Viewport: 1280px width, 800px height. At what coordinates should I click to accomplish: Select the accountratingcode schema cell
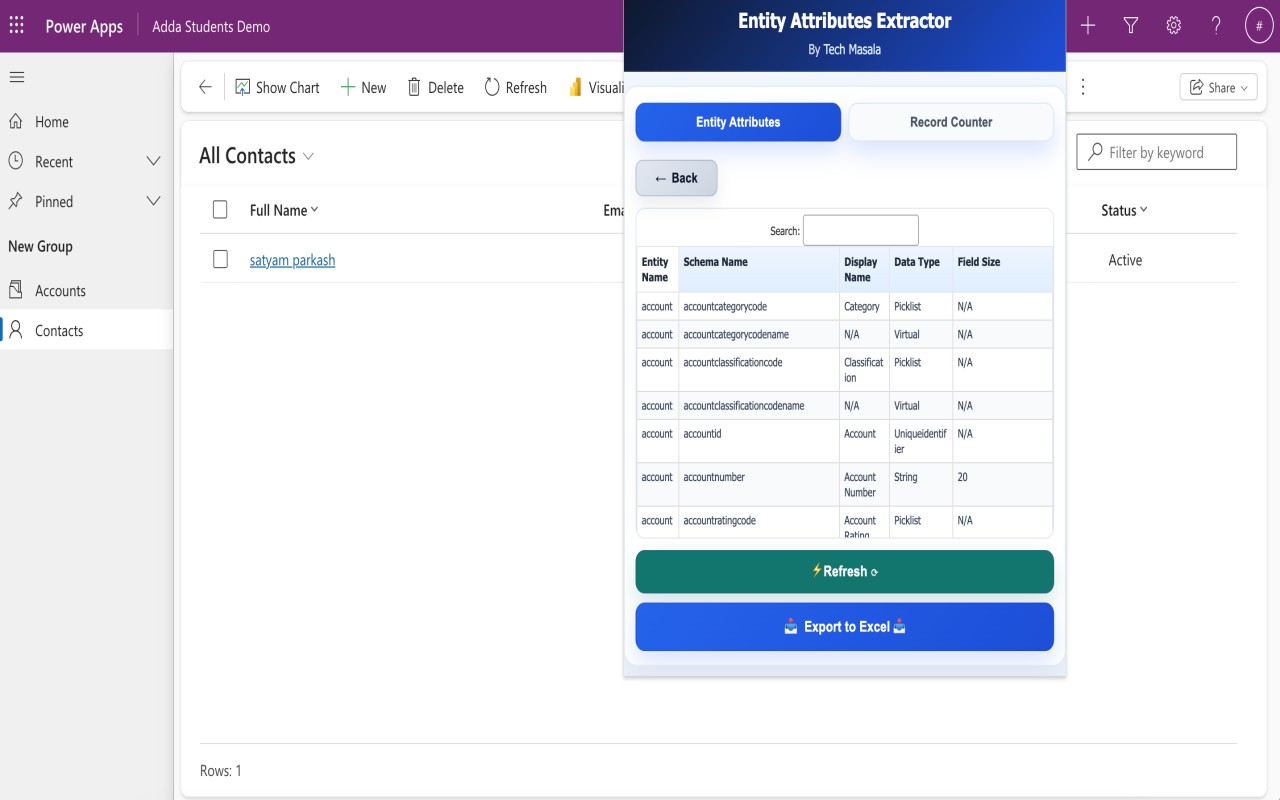[759, 522]
